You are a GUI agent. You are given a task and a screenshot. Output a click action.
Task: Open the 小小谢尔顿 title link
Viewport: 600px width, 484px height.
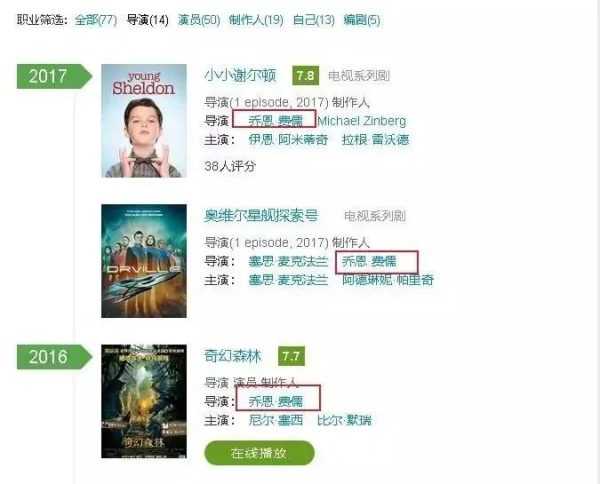pos(240,75)
